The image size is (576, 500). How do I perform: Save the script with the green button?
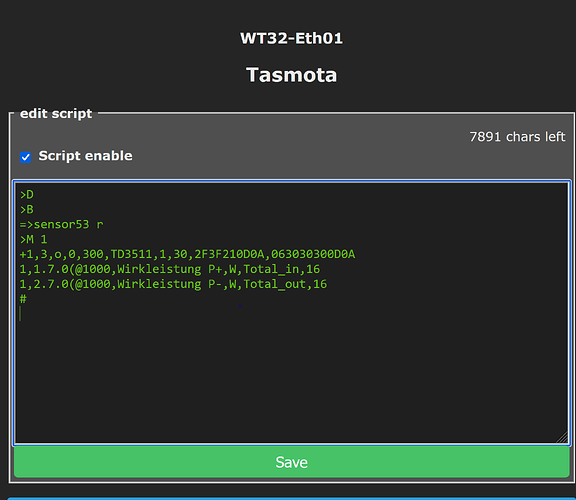(291, 462)
